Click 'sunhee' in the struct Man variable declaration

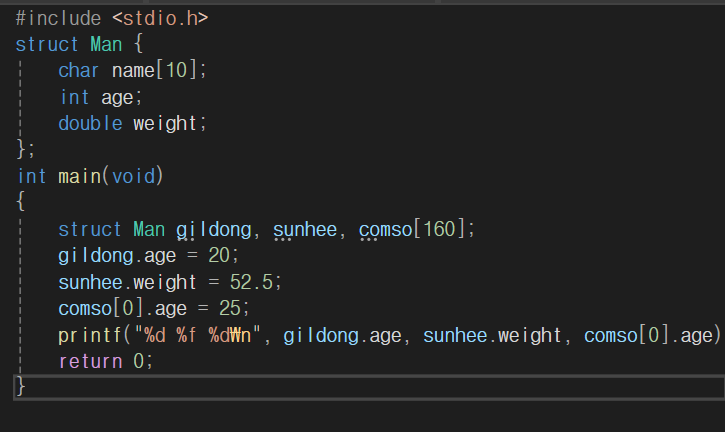pyautogui.click(x=305, y=230)
